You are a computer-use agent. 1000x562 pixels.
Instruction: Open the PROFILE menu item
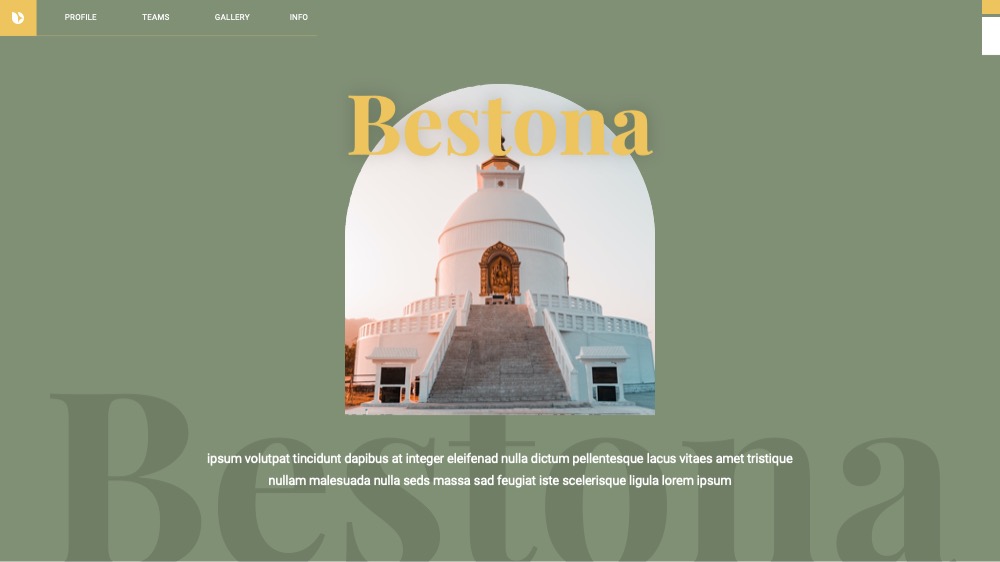80,17
